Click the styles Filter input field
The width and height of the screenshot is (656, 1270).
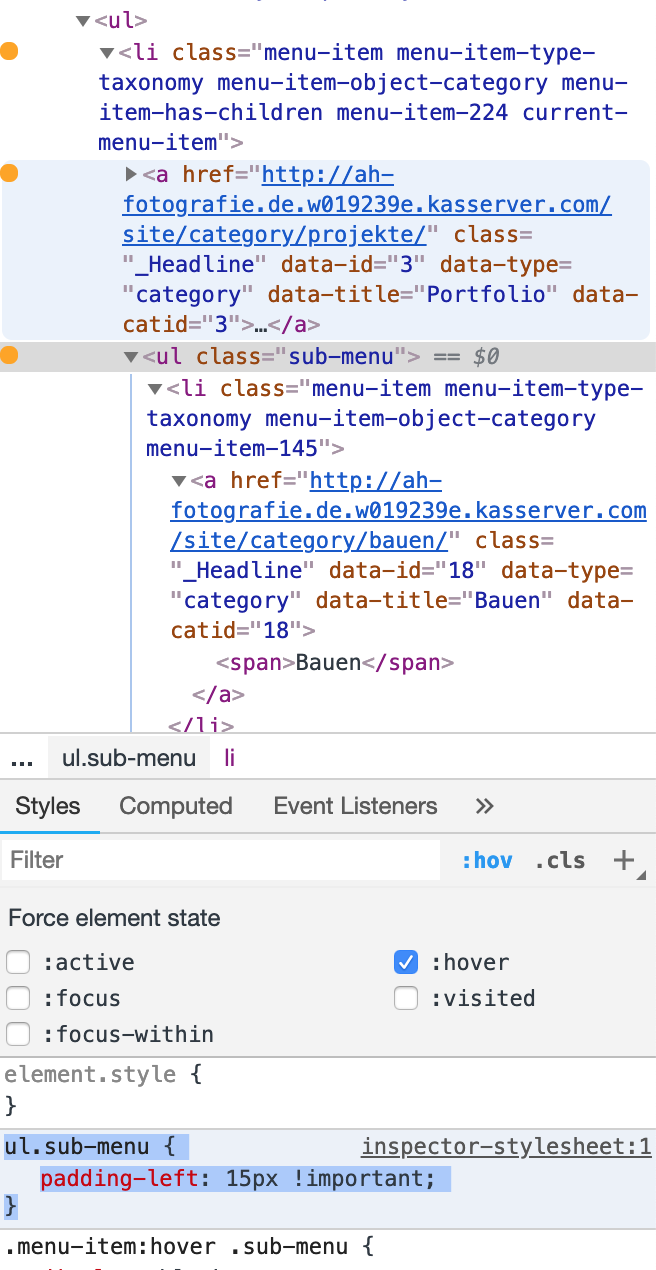(x=220, y=860)
